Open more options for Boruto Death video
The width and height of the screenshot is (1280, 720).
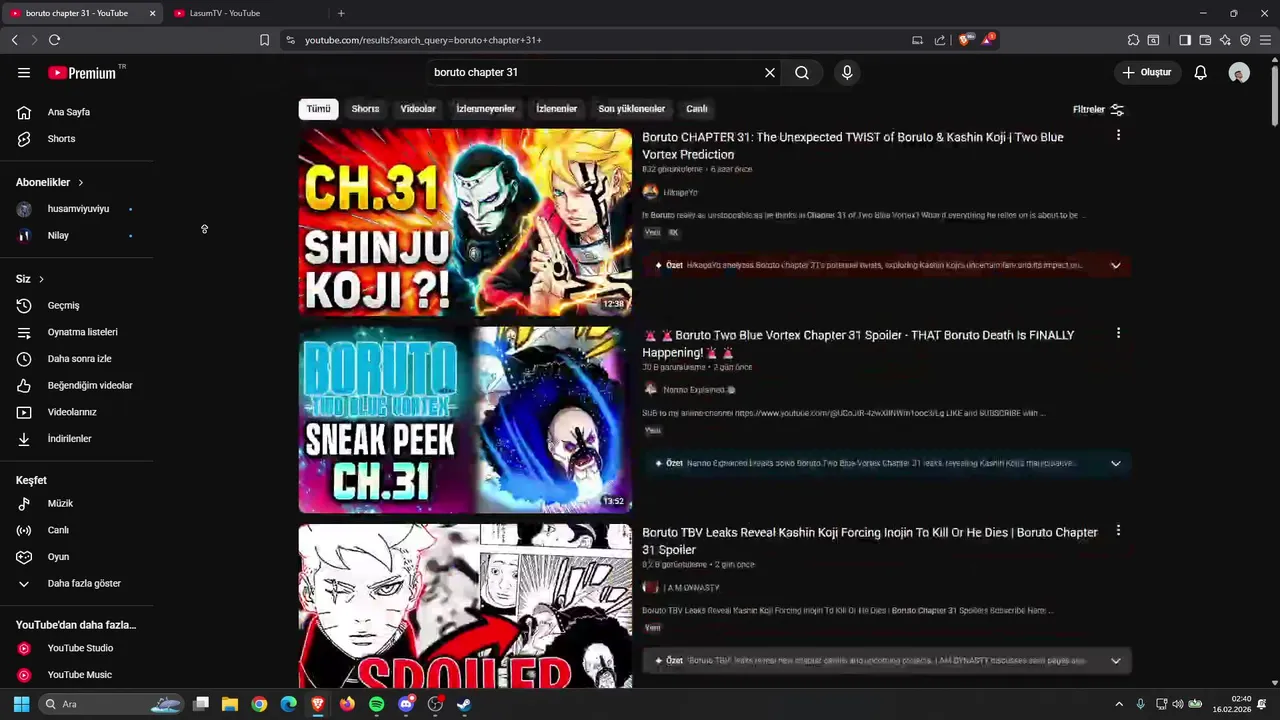[x=1118, y=333]
